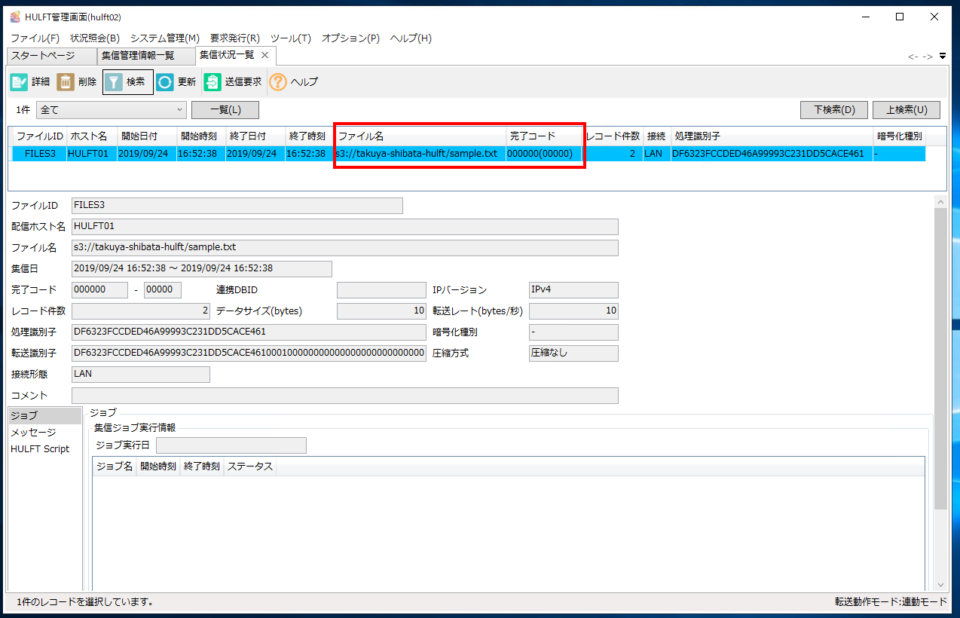The height and width of the screenshot is (618, 960).
Task: Click the 集信日 date range field
Action: [201, 268]
